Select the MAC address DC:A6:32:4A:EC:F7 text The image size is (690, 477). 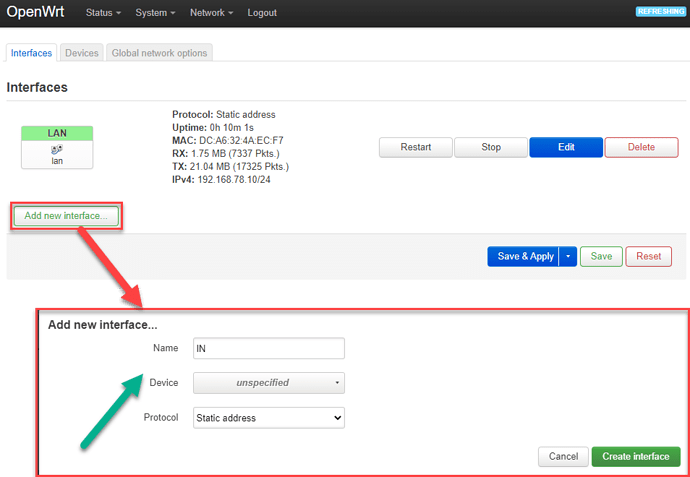point(241,141)
